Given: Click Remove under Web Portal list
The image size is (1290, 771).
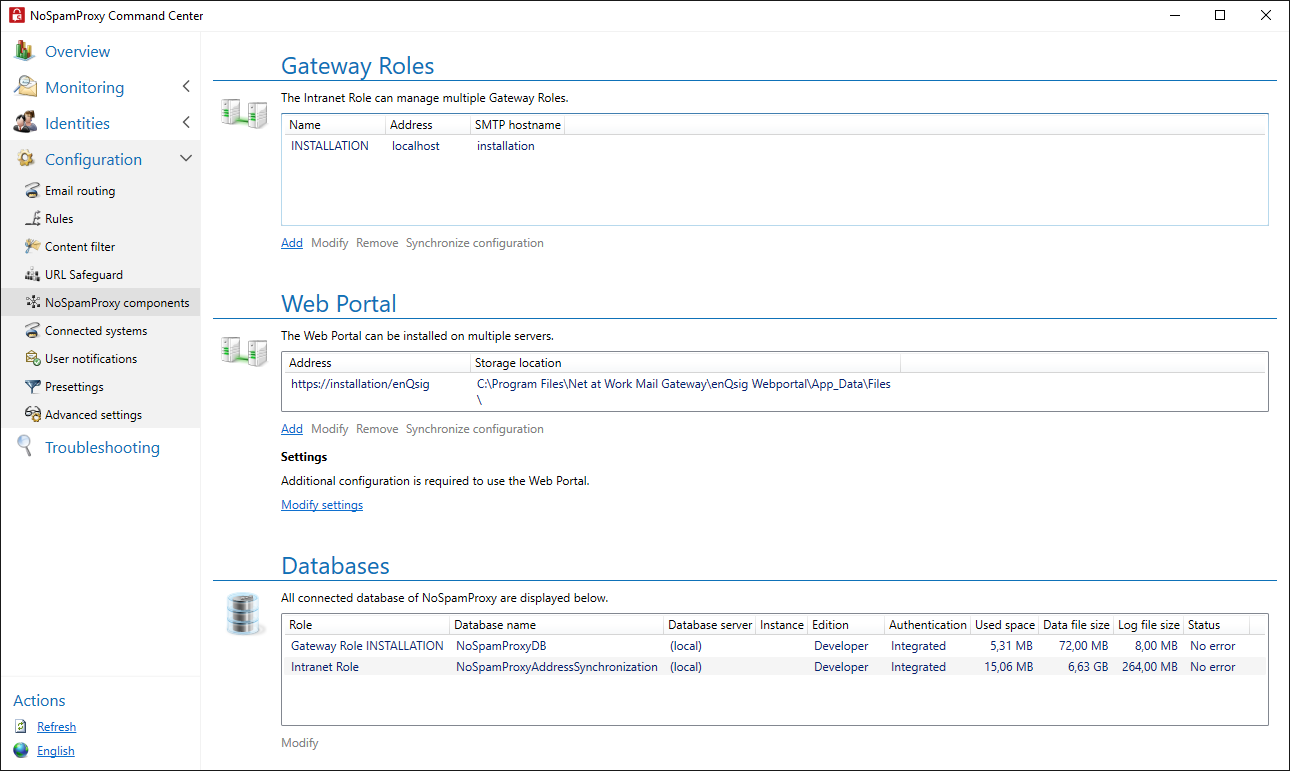Looking at the screenshot, I should coord(377,429).
